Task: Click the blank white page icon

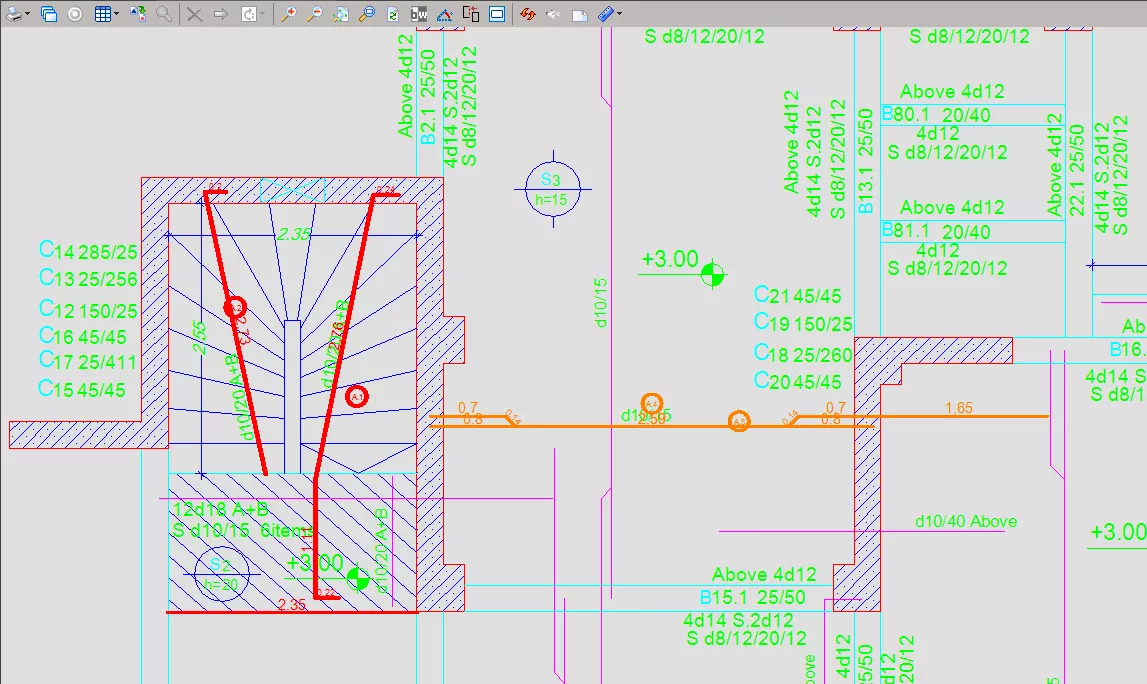Action: click(x=579, y=15)
